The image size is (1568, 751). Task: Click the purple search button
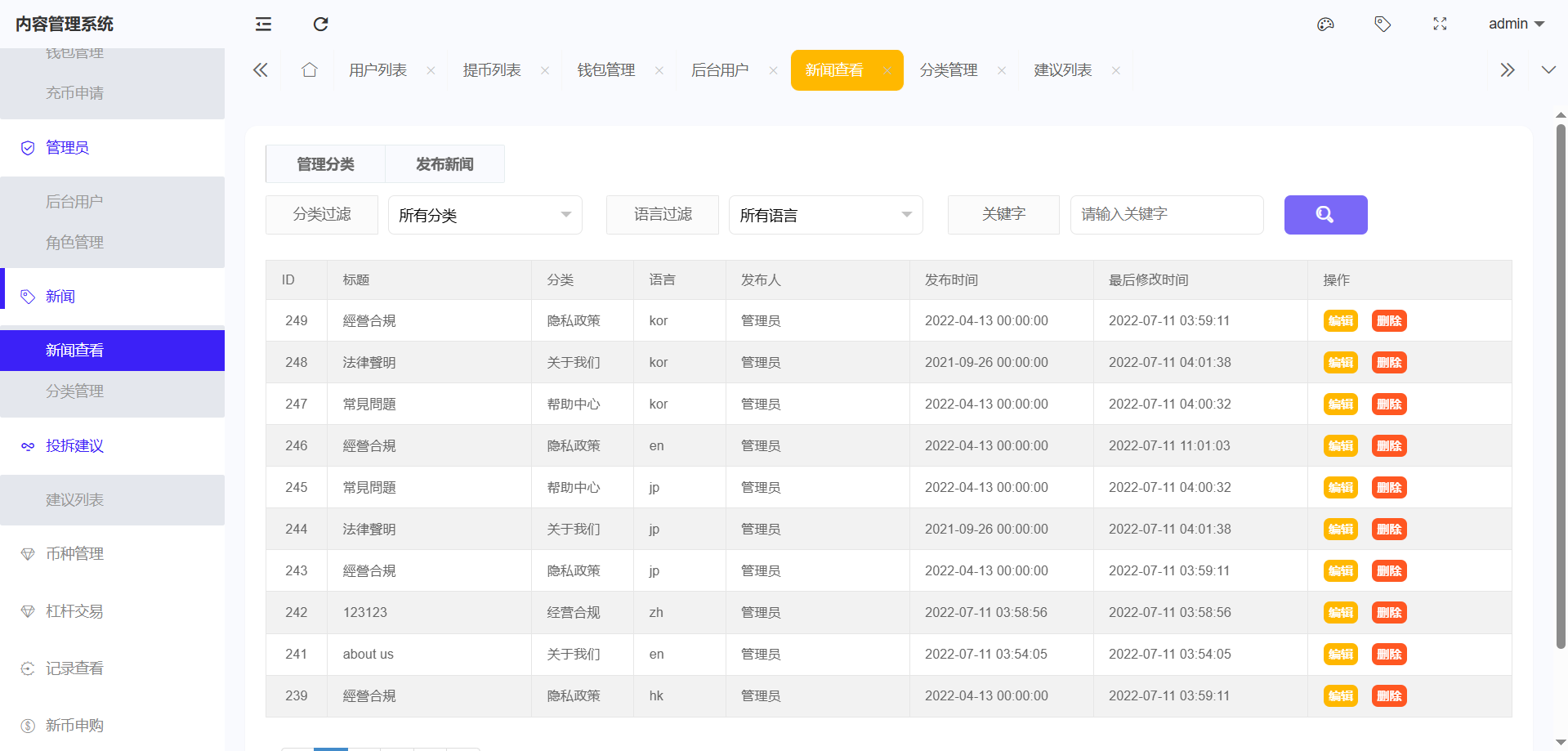(x=1325, y=215)
